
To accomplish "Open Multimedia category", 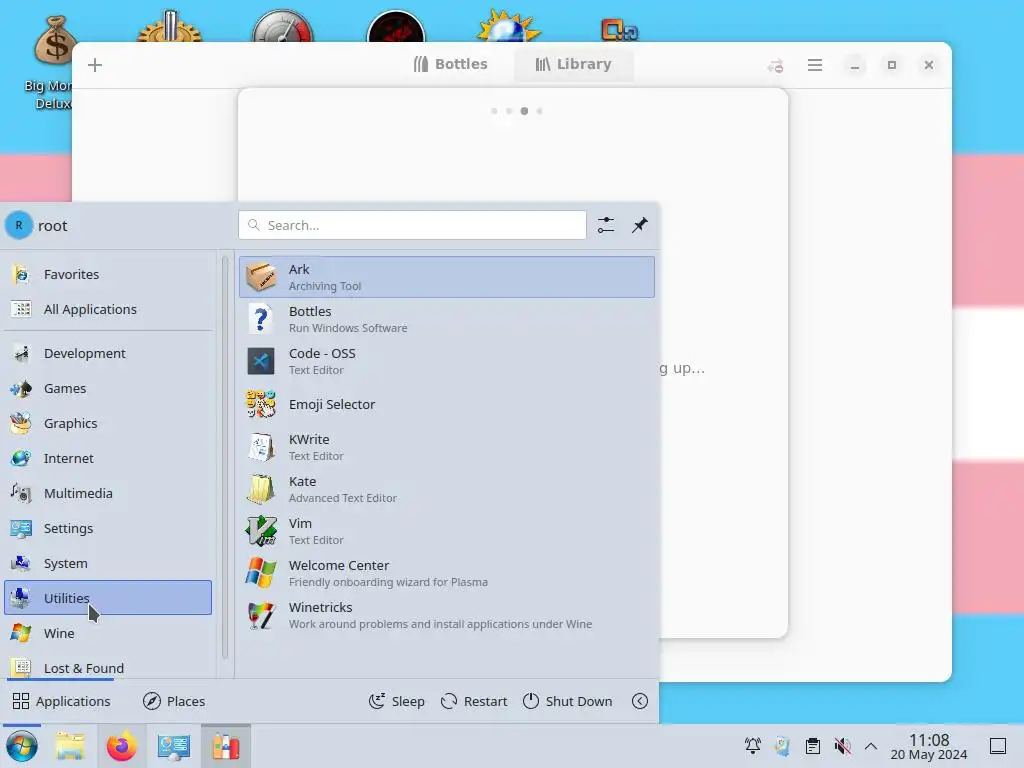I will click(108, 493).
